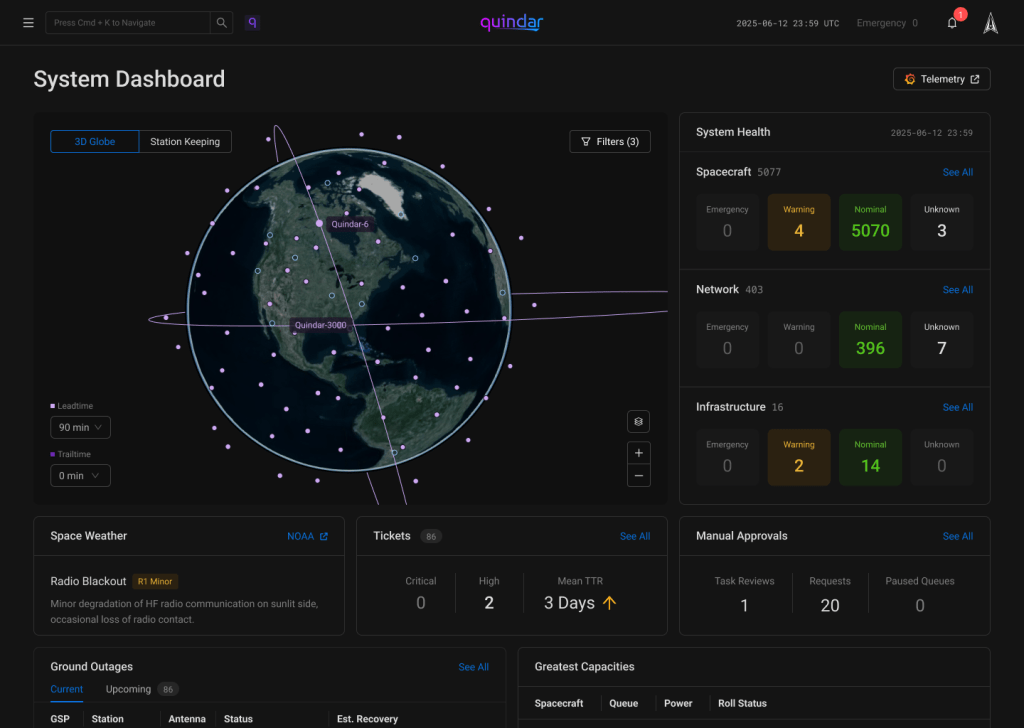The image size is (1024, 728).
Task: Click the search magnifier icon
Action: point(221,23)
